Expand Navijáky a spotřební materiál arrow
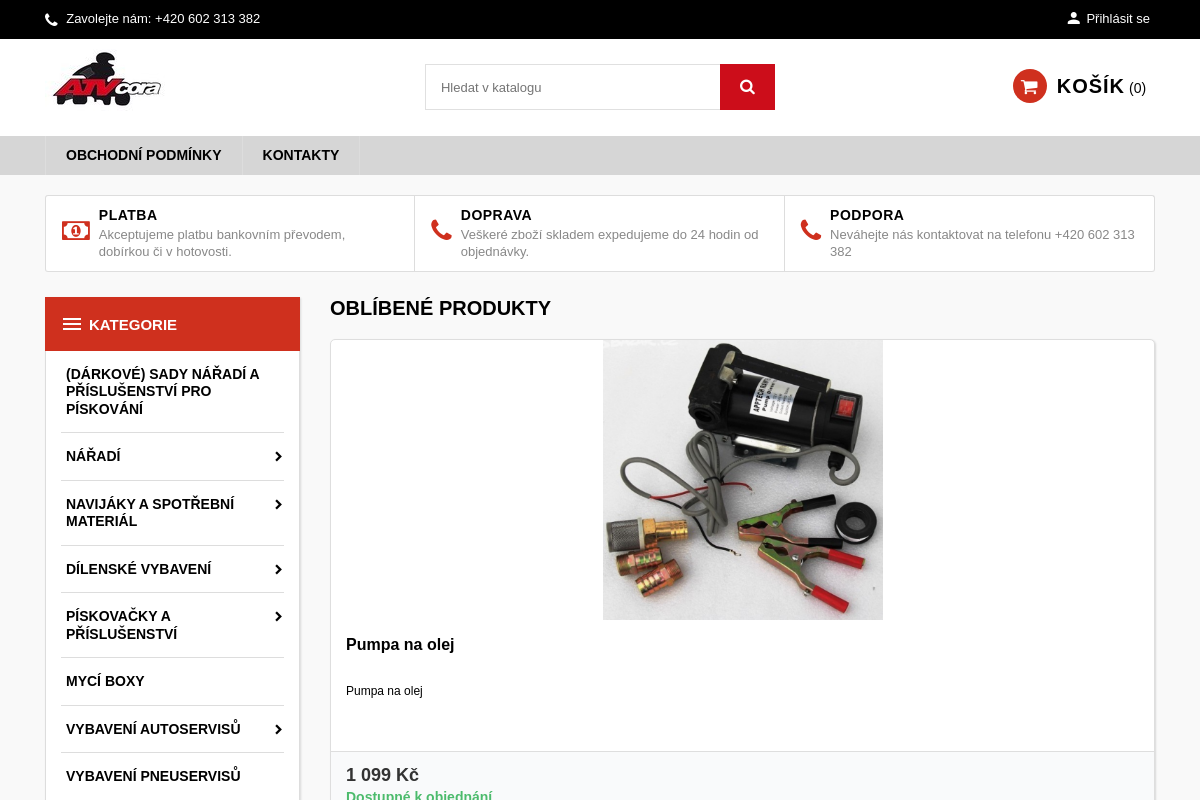Image resolution: width=1200 pixels, height=800 pixels. [278, 504]
